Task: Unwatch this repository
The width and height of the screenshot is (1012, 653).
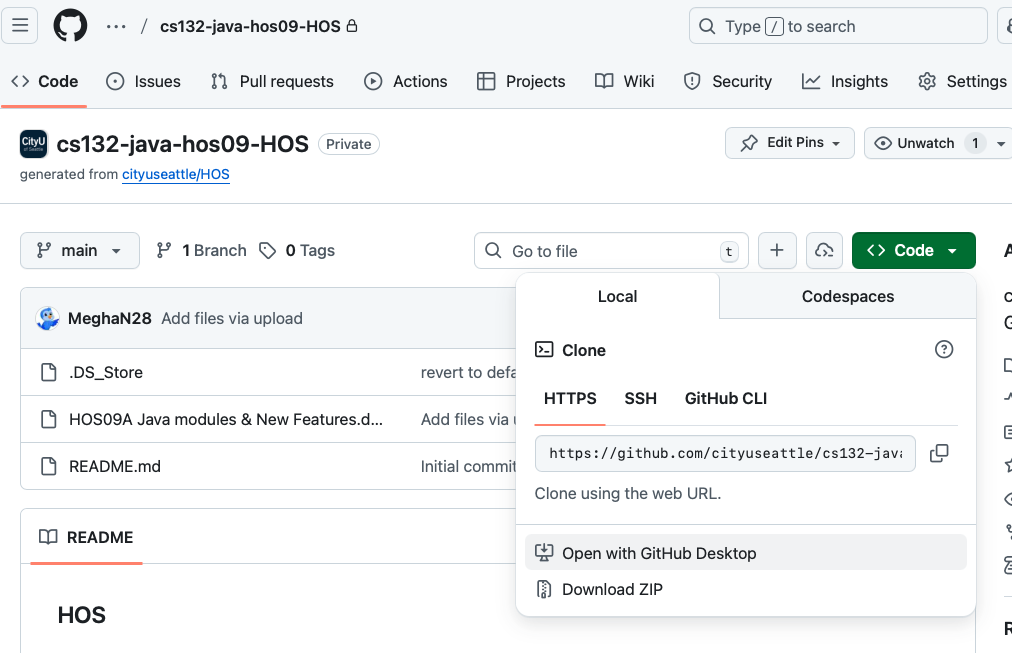Action: tap(925, 142)
